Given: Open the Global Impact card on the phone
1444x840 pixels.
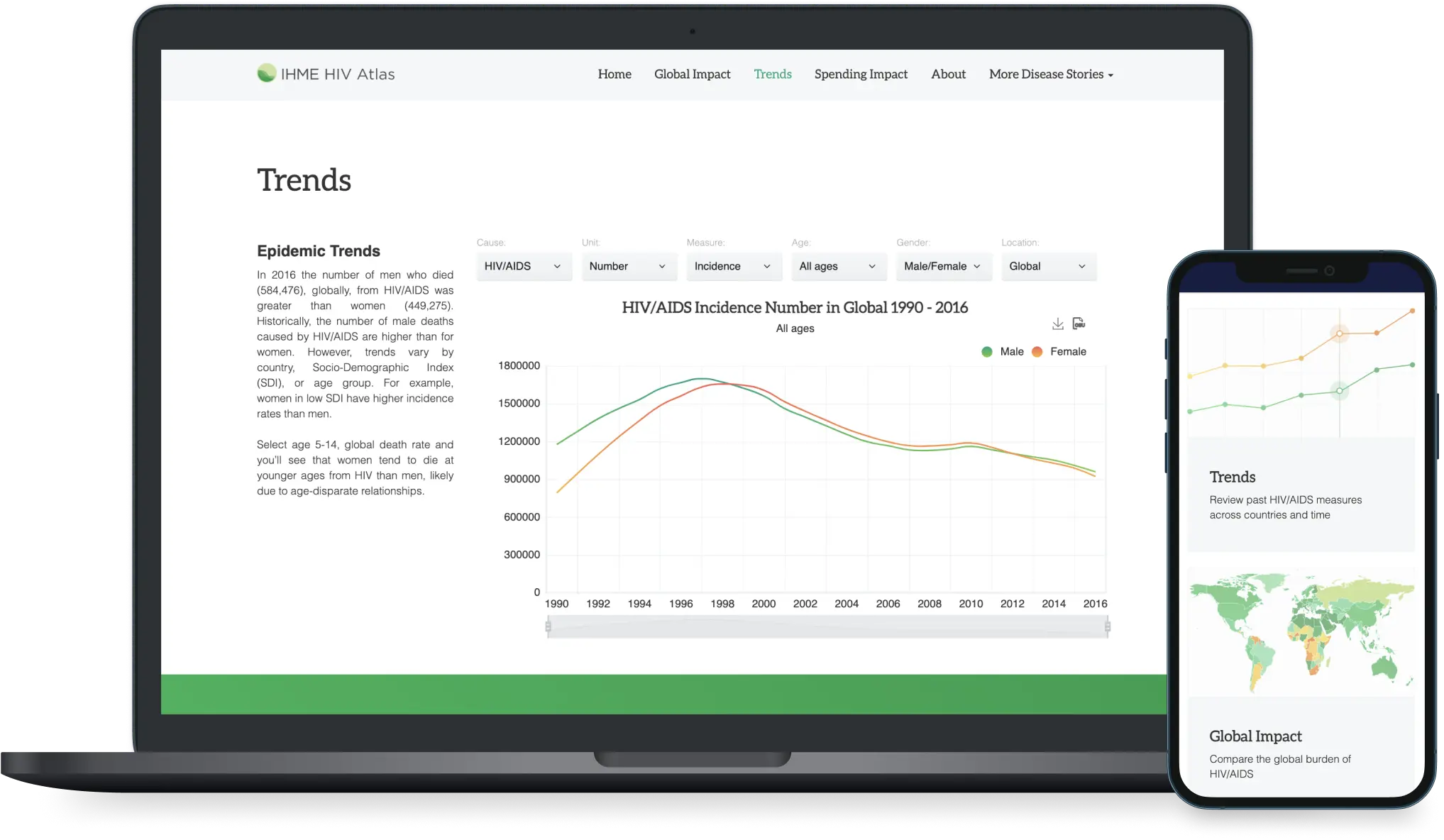Looking at the screenshot, I should [x=1301, y=681].
